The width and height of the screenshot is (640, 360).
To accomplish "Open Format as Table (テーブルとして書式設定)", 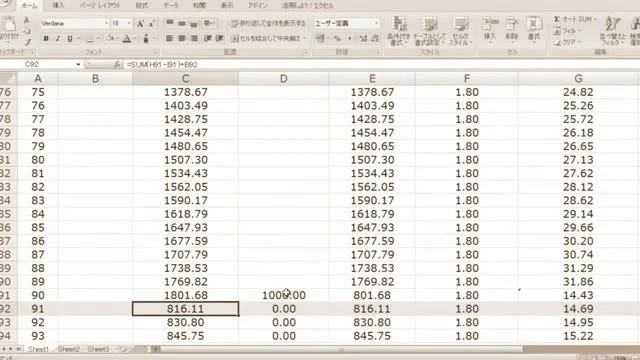I will 429,31.
